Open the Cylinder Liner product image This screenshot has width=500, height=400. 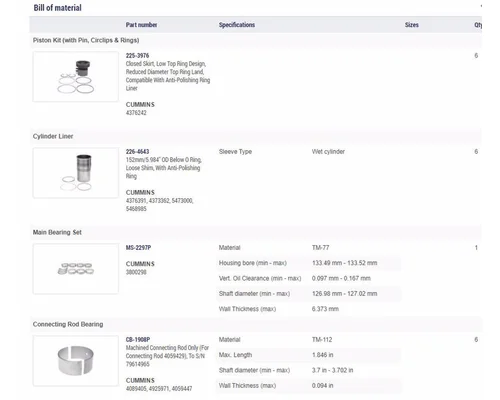tap(76, 173)
